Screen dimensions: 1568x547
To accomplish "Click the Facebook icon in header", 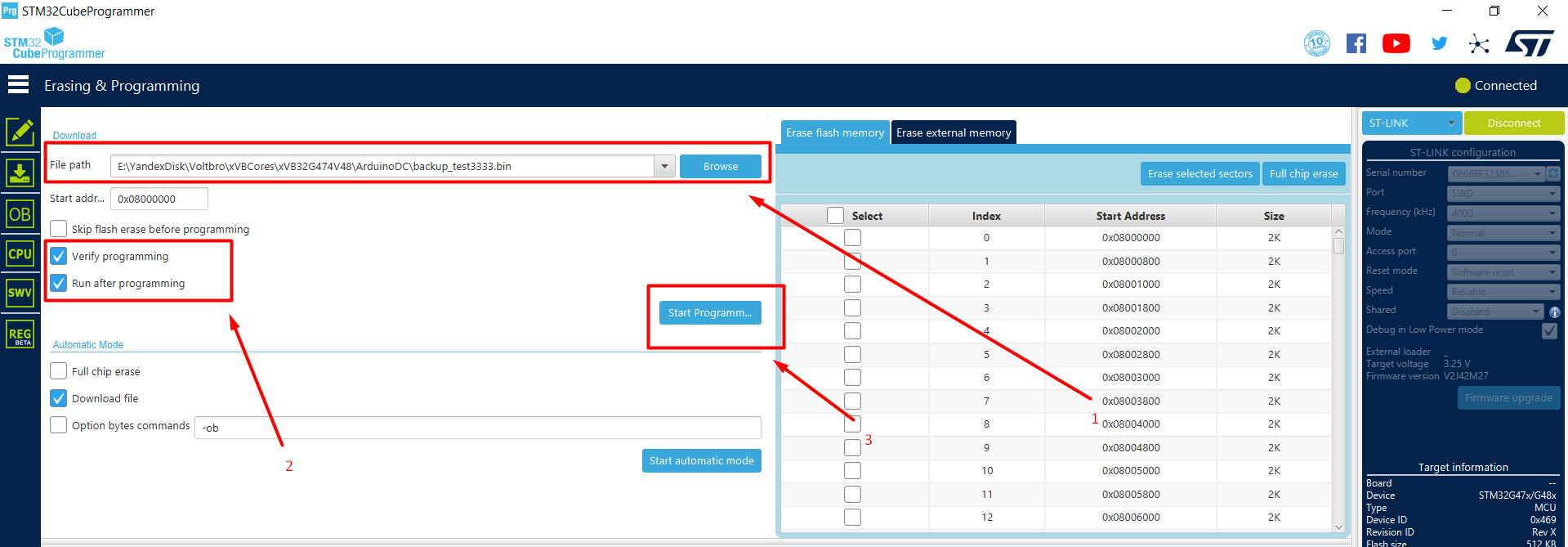I will point(1356,43).
